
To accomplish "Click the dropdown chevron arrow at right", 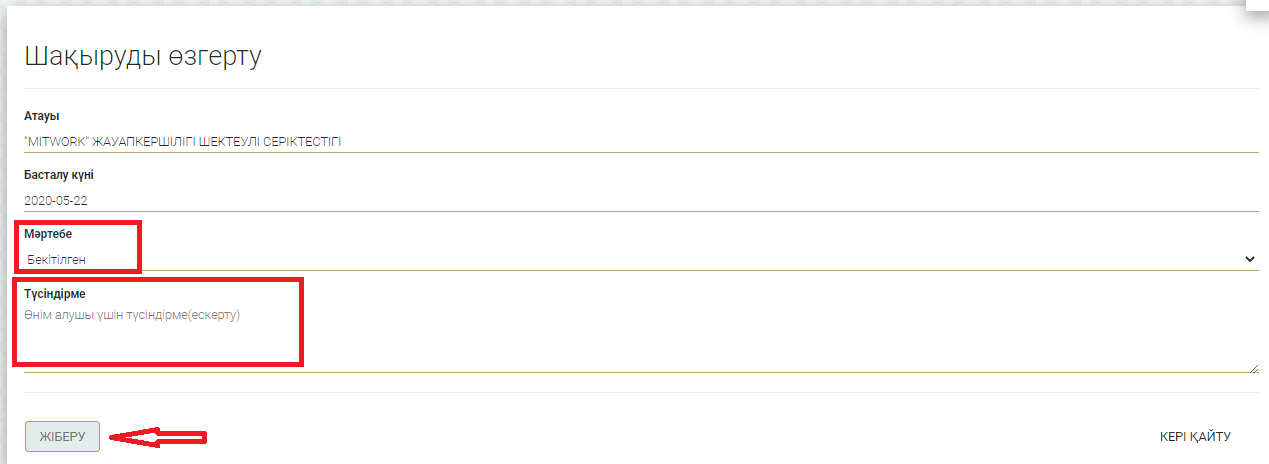I will tap(1249, 259).
